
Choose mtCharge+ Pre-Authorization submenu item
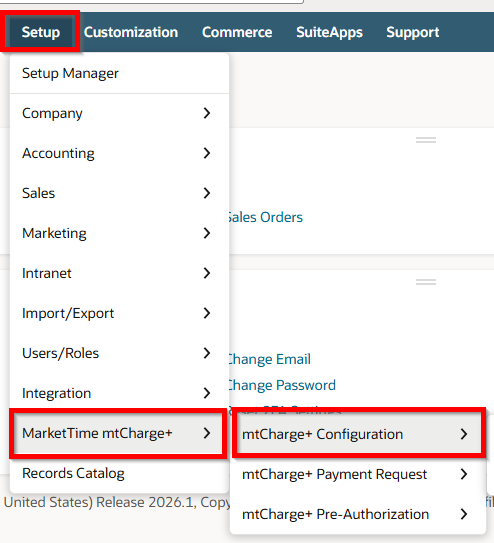point(358,514)
